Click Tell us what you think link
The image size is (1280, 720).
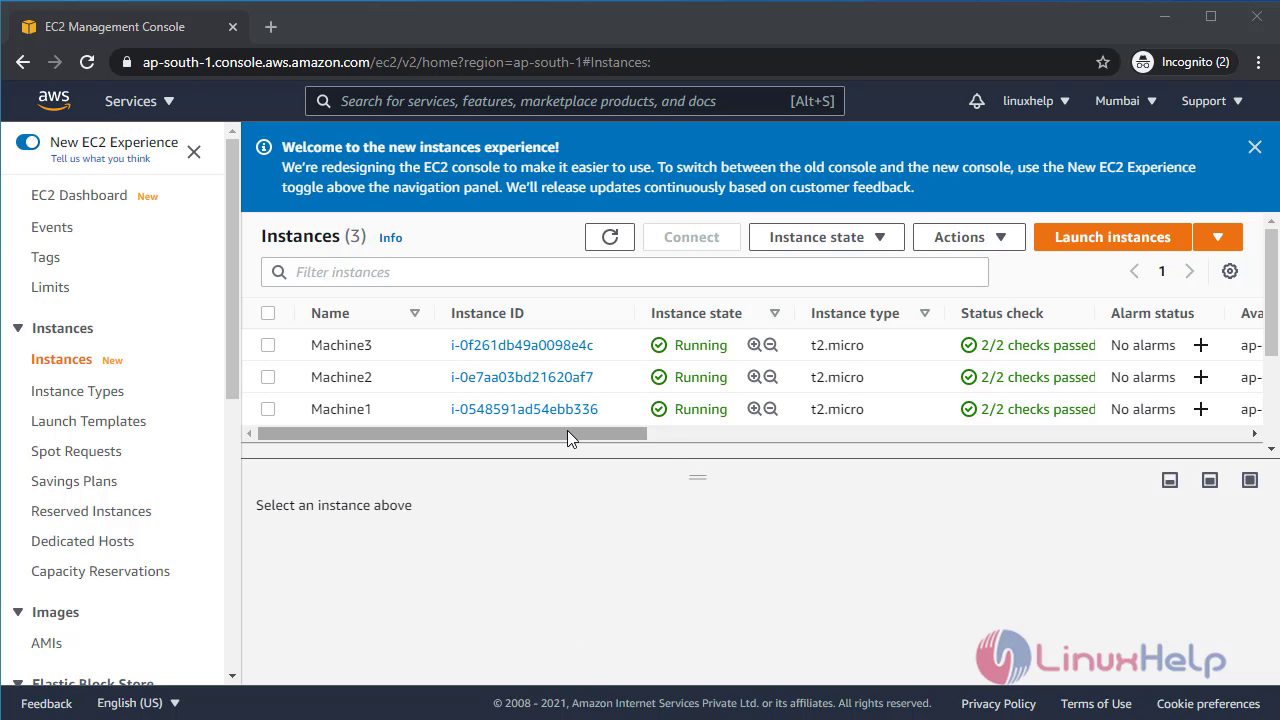tap(100, 158)
